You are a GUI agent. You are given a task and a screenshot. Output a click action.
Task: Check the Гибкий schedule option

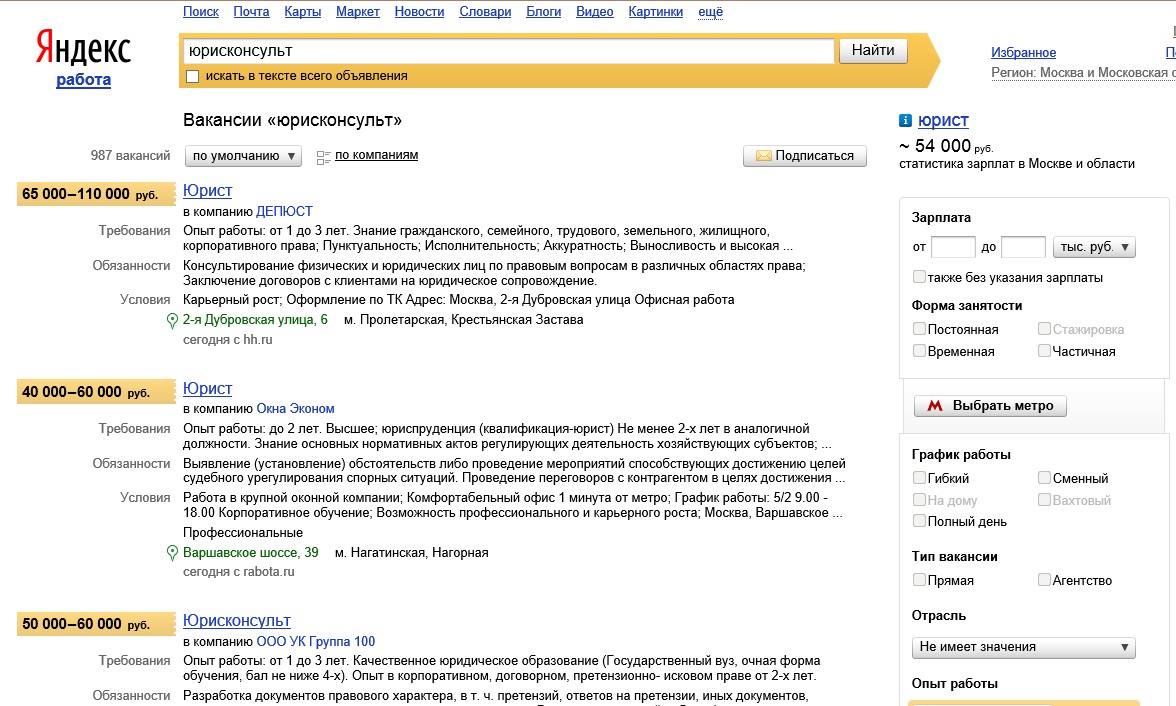pos(919,477)
